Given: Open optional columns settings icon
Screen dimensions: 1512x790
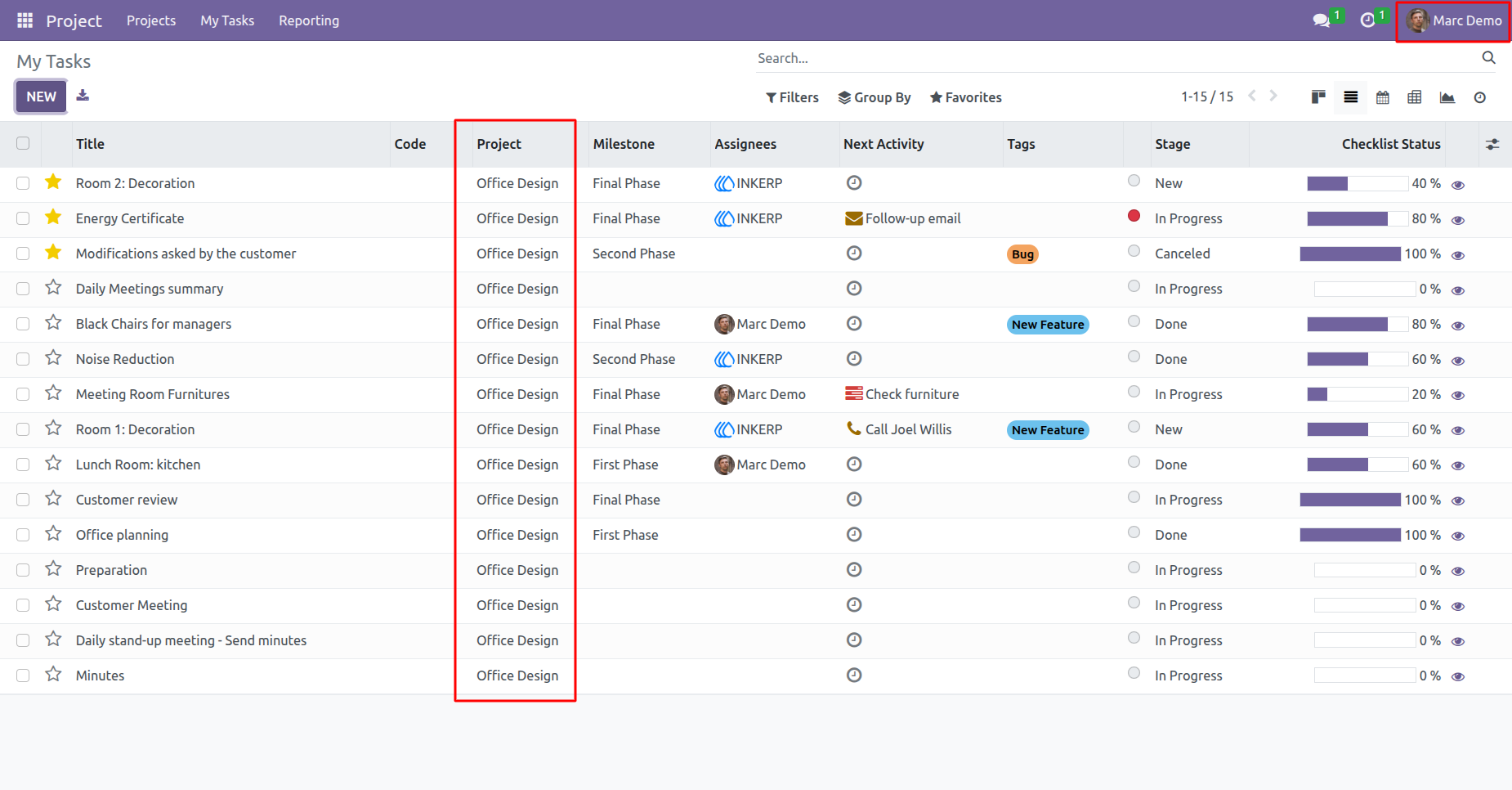Looking at the screenshot, I should pyautogui.click(x=1492, y=144).
